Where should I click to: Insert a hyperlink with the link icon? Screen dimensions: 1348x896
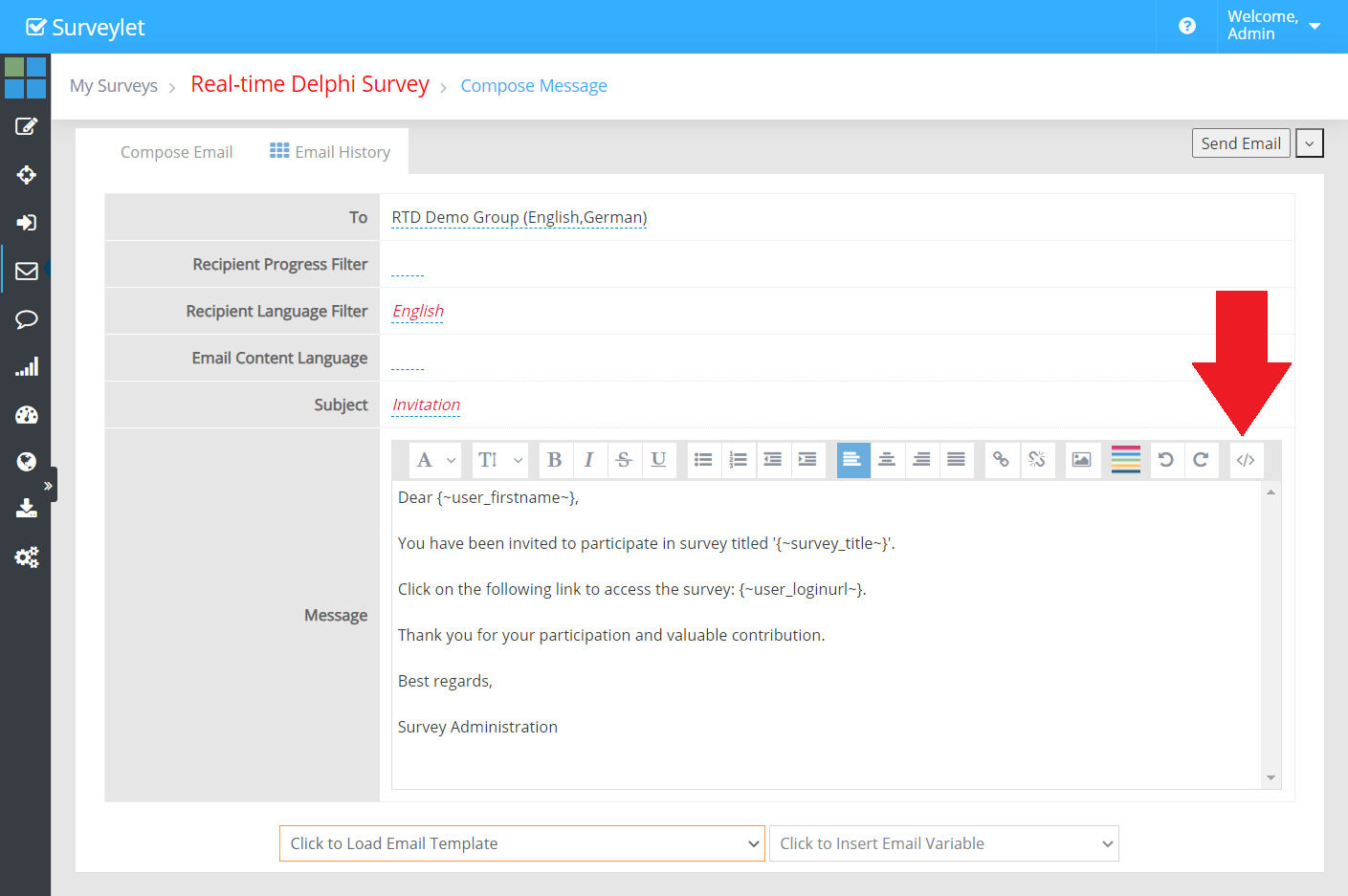[x=1001, y=460]
